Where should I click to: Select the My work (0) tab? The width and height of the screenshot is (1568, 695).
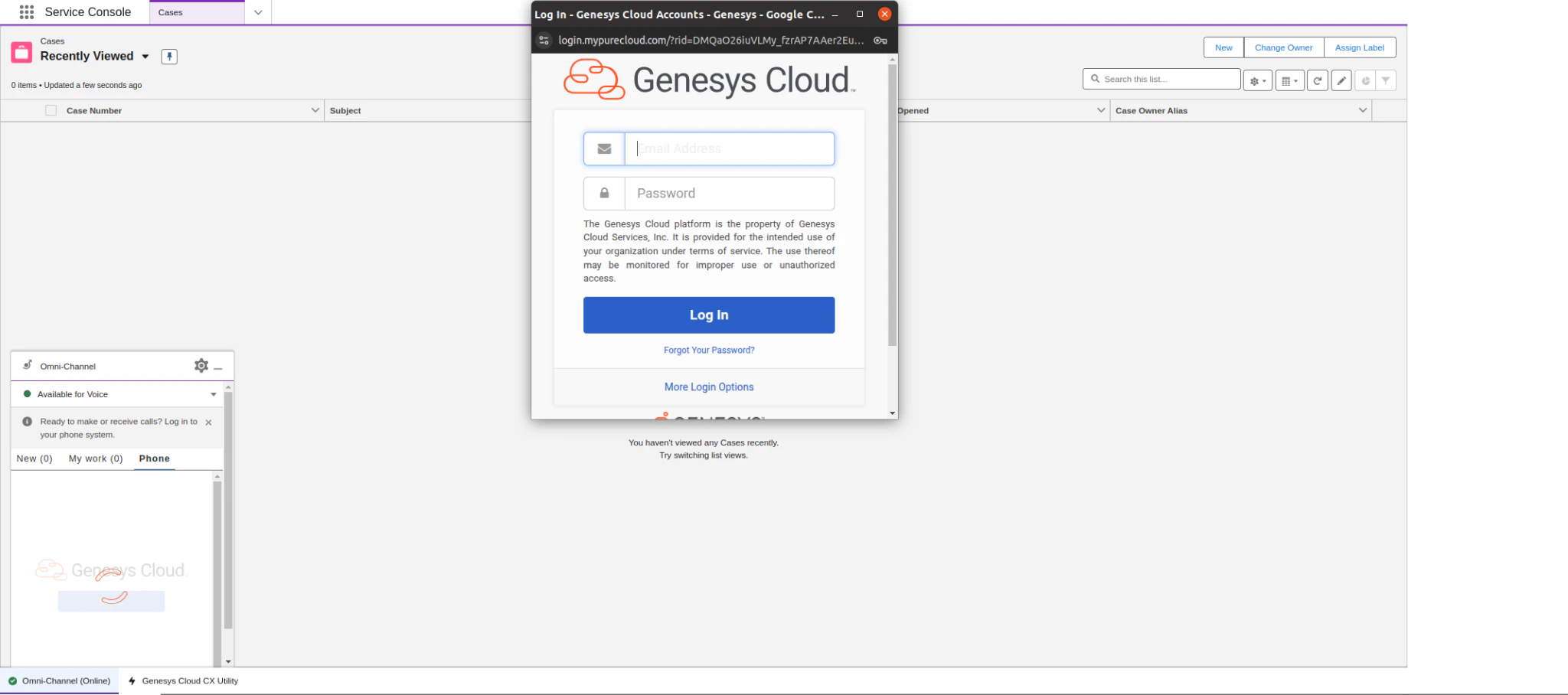95,458
